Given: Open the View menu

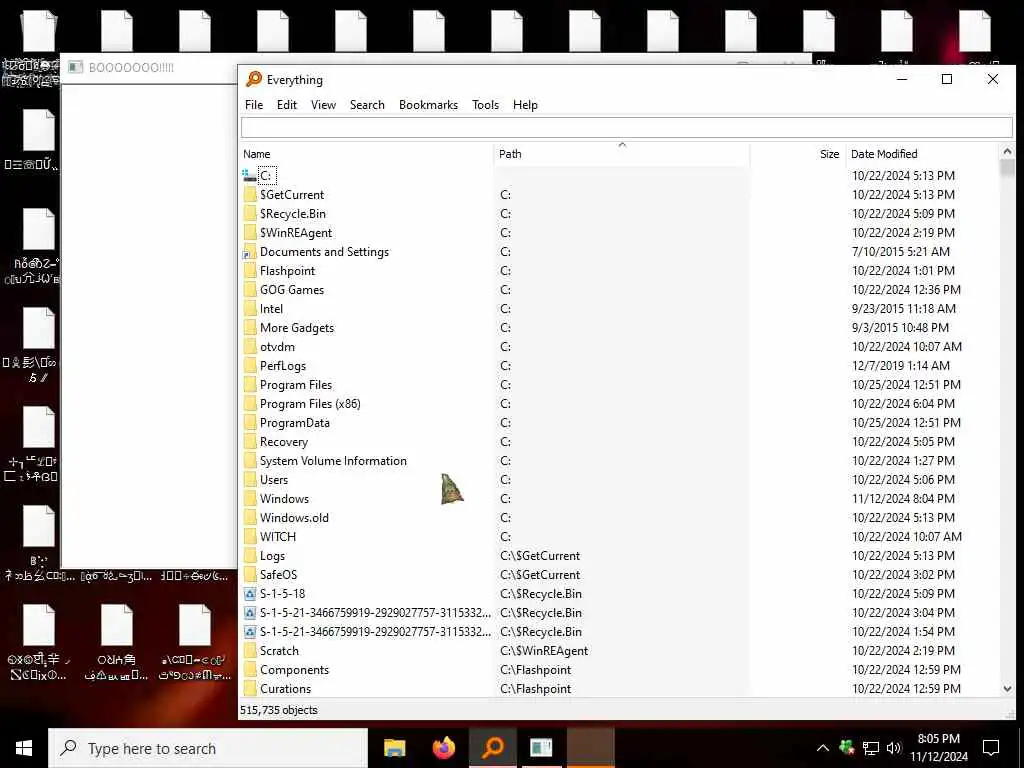Looking at the screenshot, I should point(323,105).
